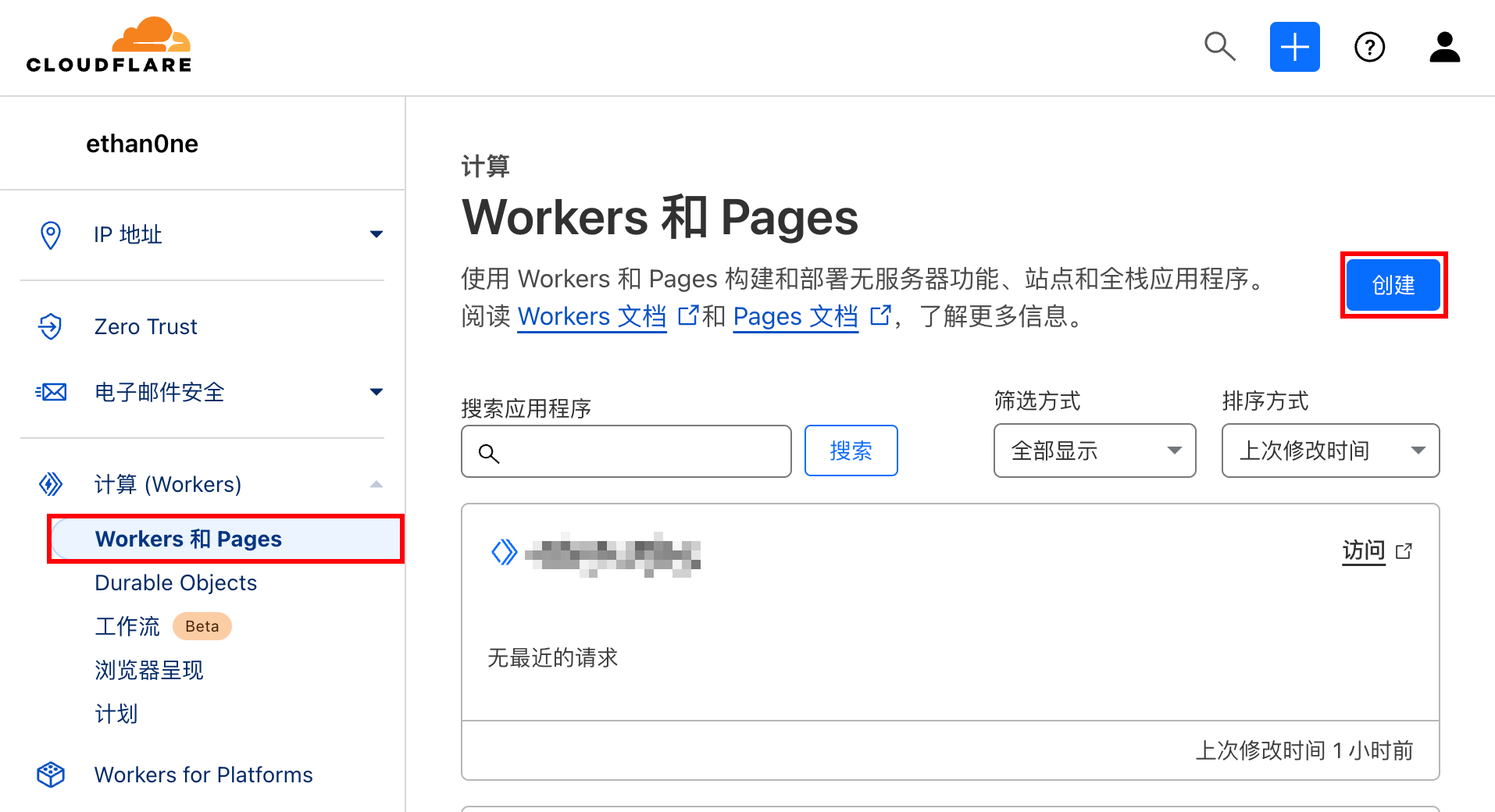The image size is (1495, 812).
Task: Click the Cloudflare logo
Action: pos(109,45)
